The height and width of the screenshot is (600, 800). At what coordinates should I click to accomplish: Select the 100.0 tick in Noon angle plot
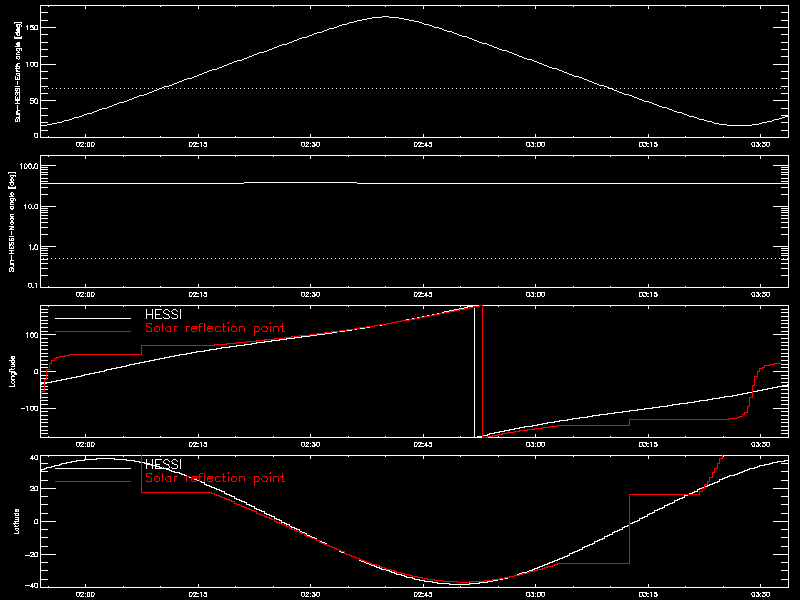click(x=29, y=166)
